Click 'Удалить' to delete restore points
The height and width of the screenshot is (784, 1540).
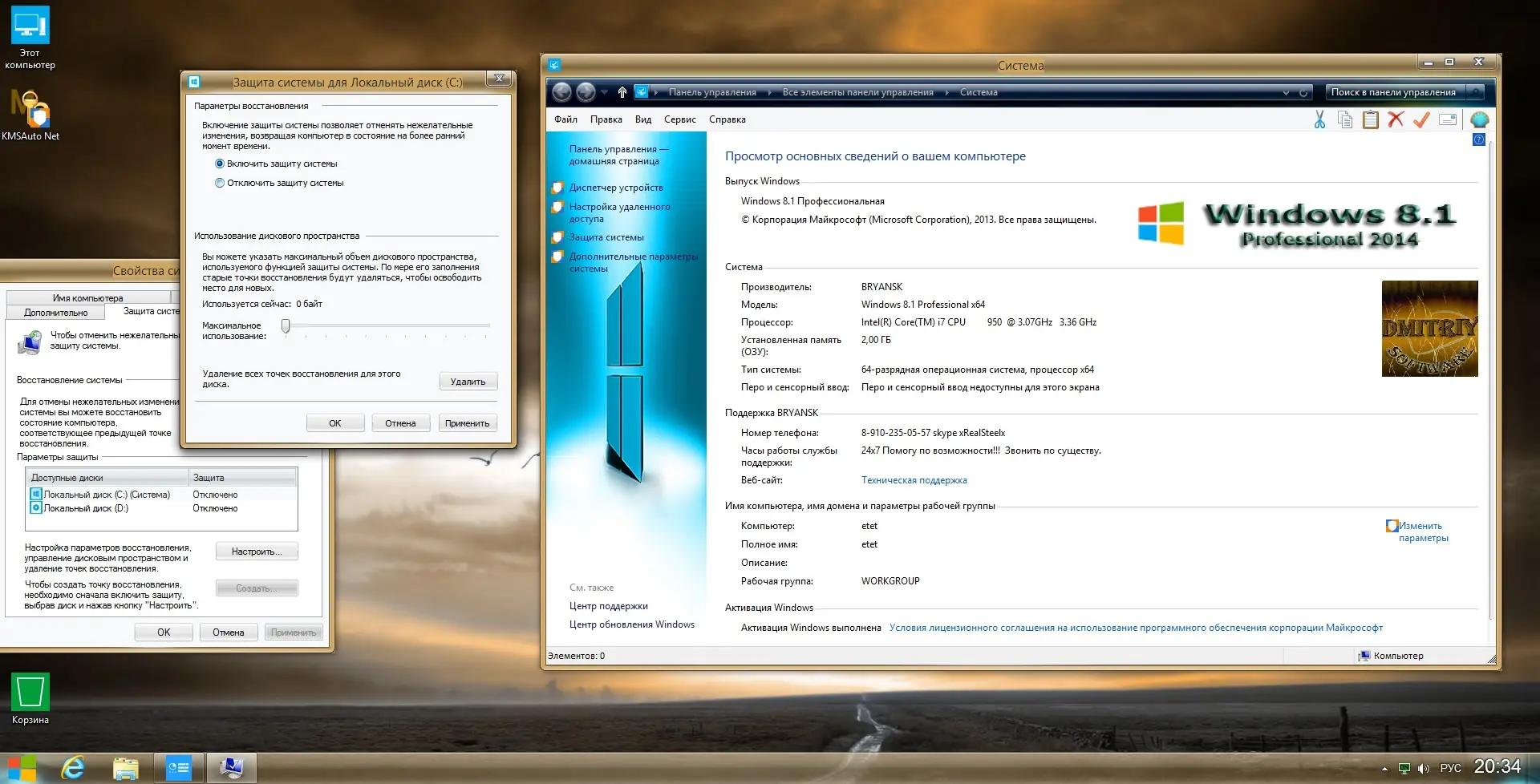point(468,382)
